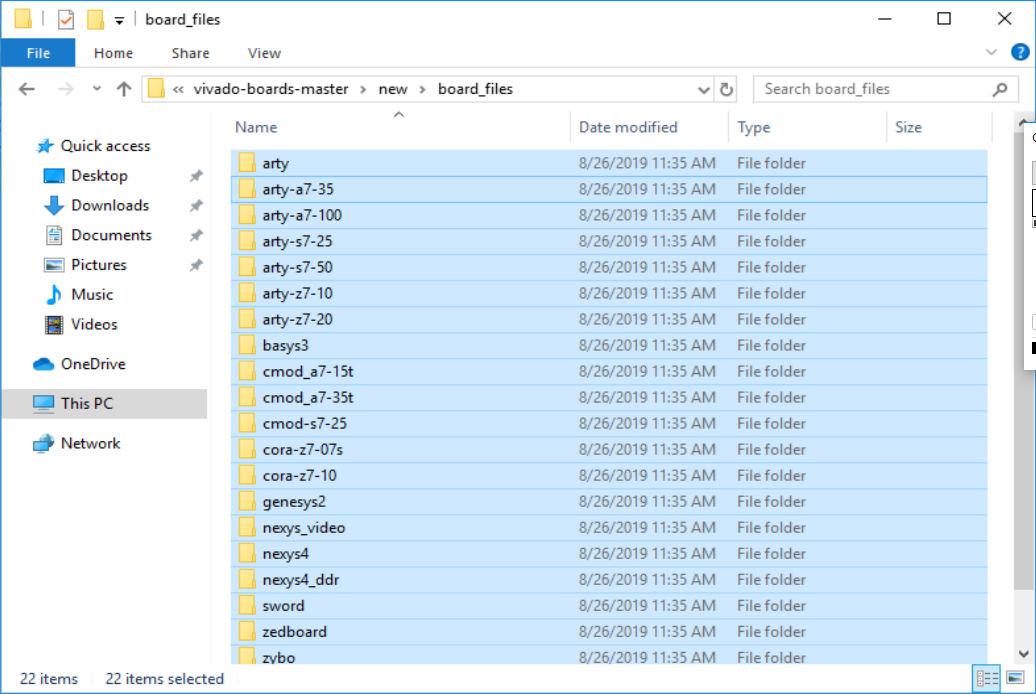The image size is (1036, 694).
Task: Sort by the Date modified column header
Action: tap(649, 128)
